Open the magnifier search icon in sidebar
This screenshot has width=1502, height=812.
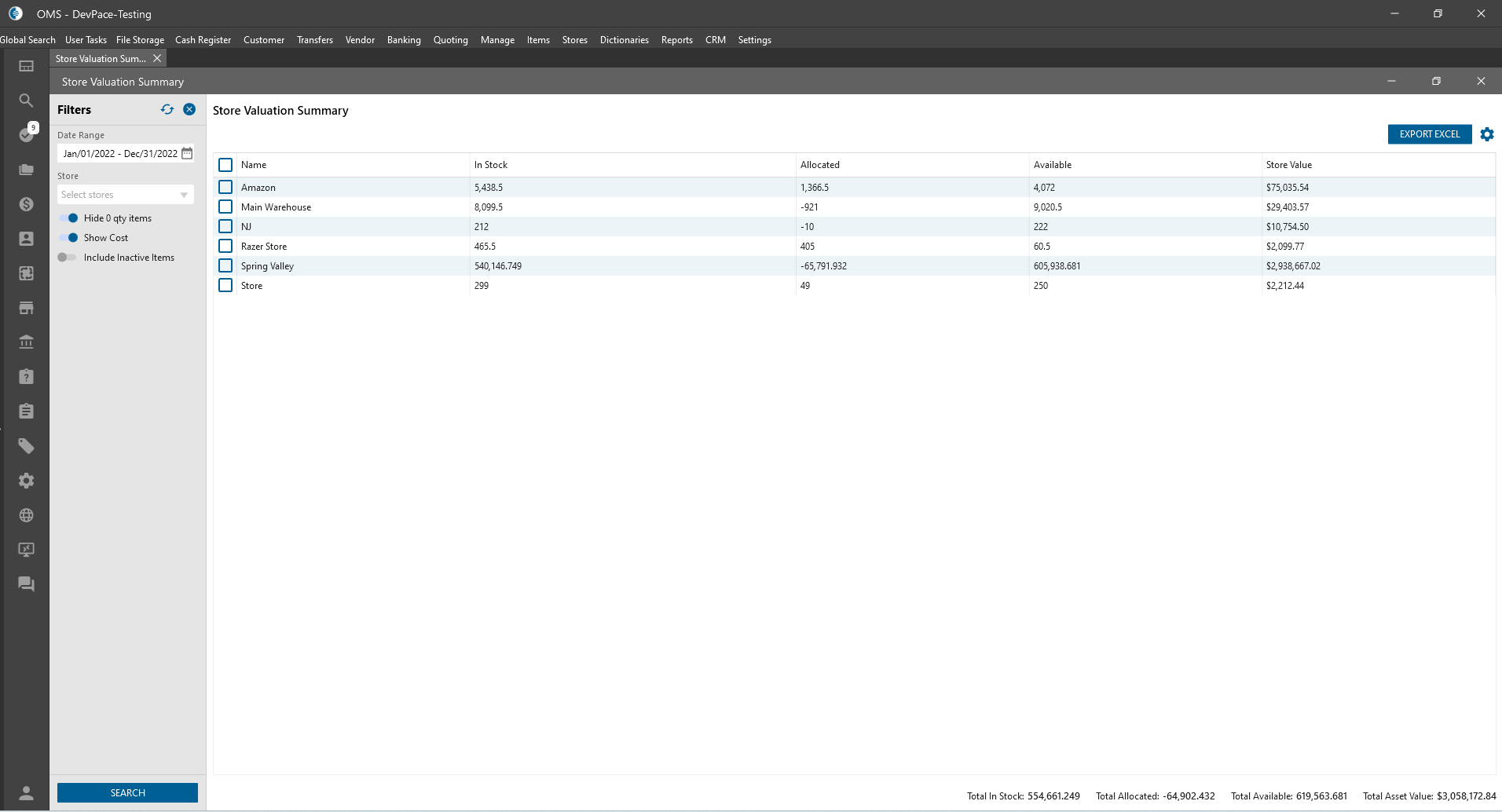(x=26, y=101)
